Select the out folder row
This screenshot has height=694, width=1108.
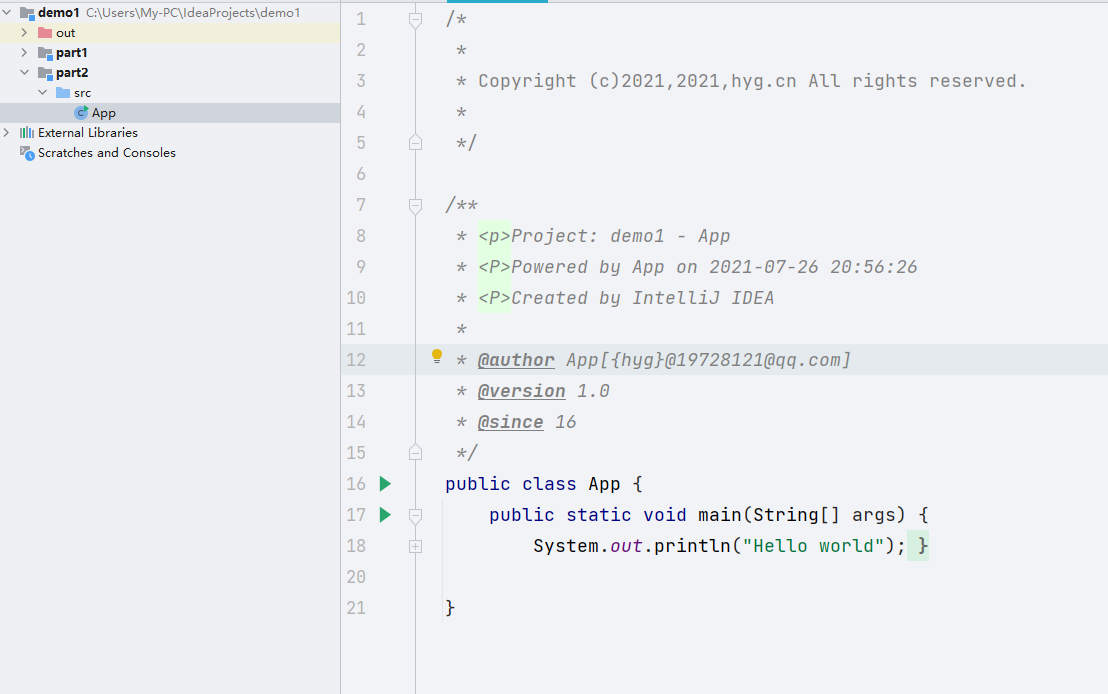[x=170, y=33]
